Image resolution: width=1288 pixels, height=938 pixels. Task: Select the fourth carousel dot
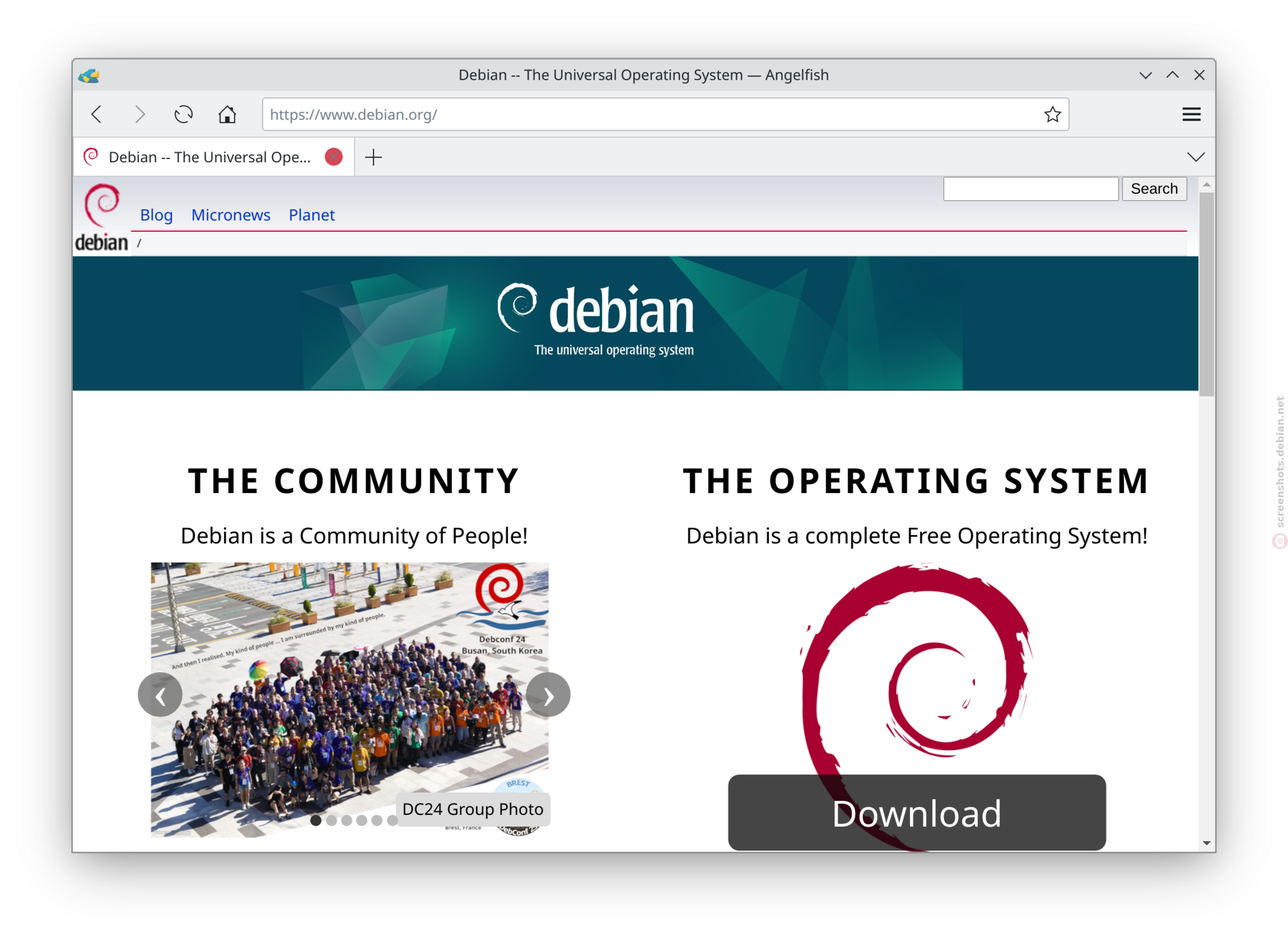[361, 820]
